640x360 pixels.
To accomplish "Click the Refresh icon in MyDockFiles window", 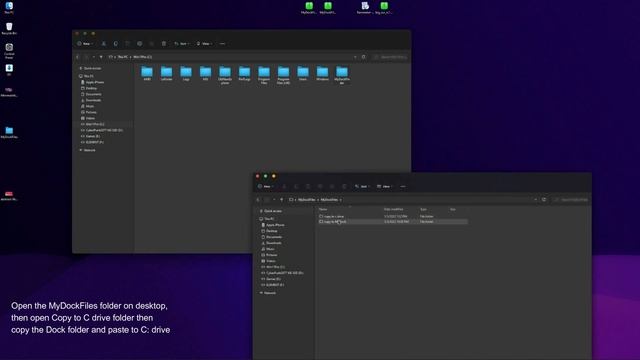I will (544, 200).
